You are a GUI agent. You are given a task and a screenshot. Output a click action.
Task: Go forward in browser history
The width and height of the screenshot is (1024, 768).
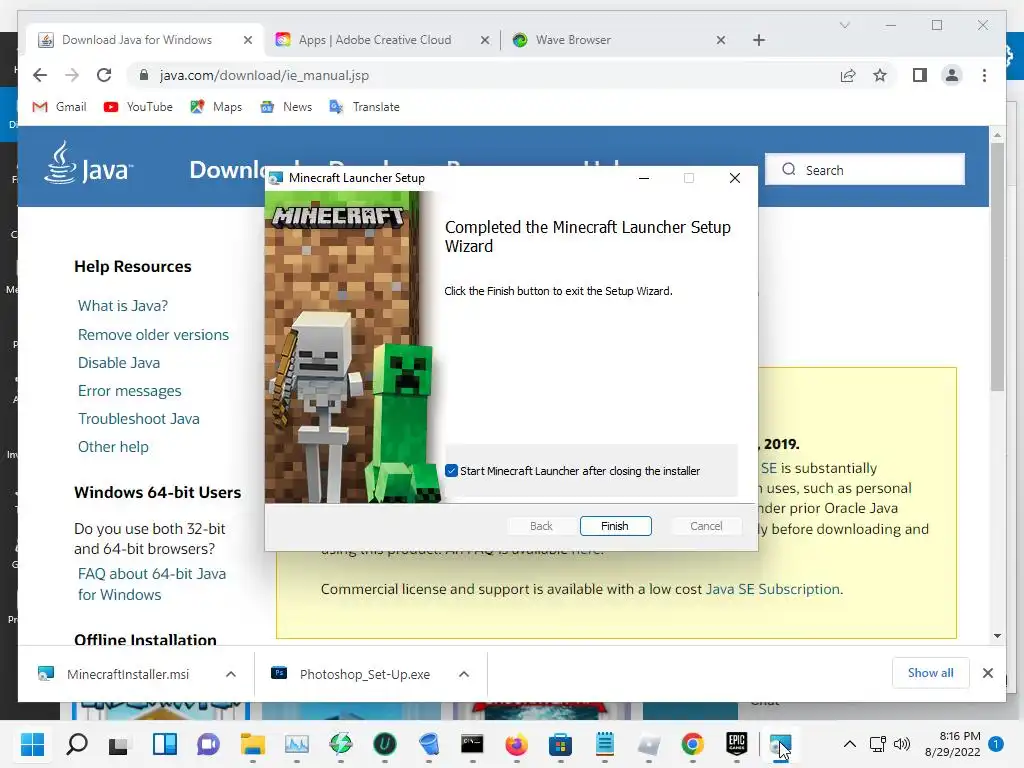(x=72, y=75)
